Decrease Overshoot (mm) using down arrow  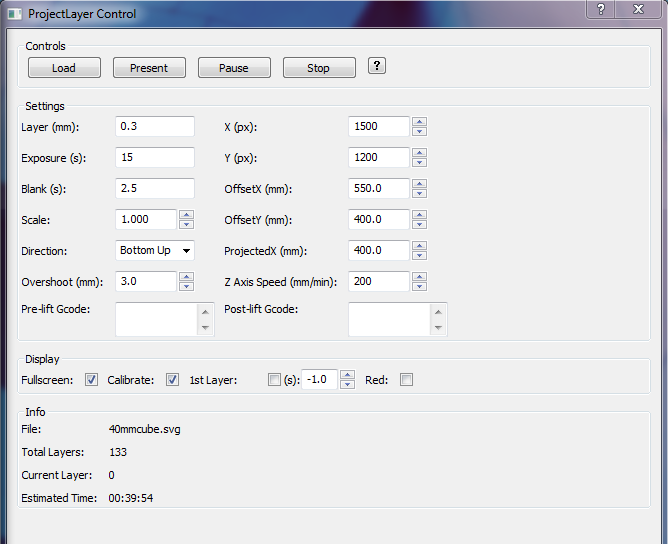[186, 286]
